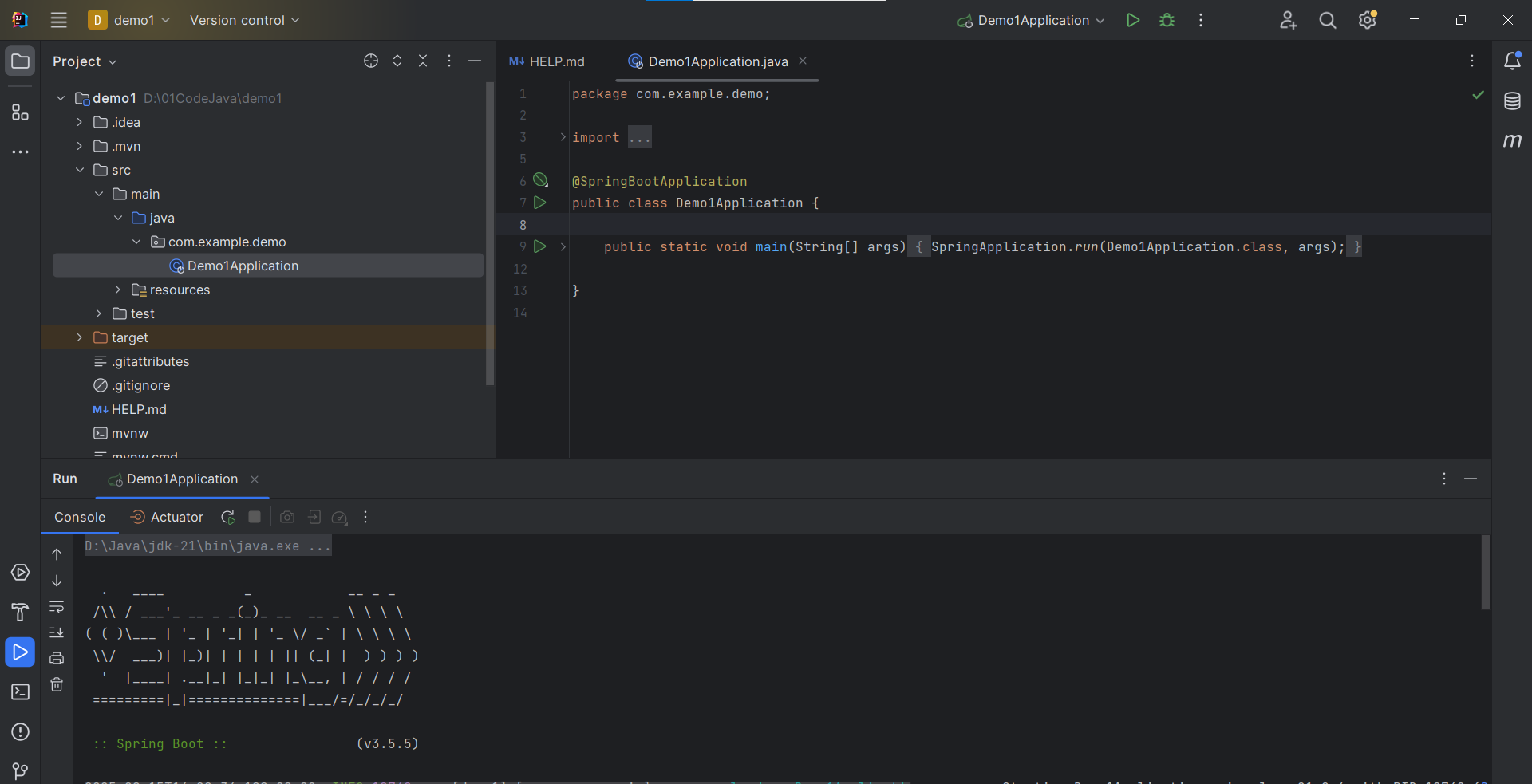This screenshot has height=784, width=1532.
Task: Open the Version control dropdown
Action: tap(244, 20)
